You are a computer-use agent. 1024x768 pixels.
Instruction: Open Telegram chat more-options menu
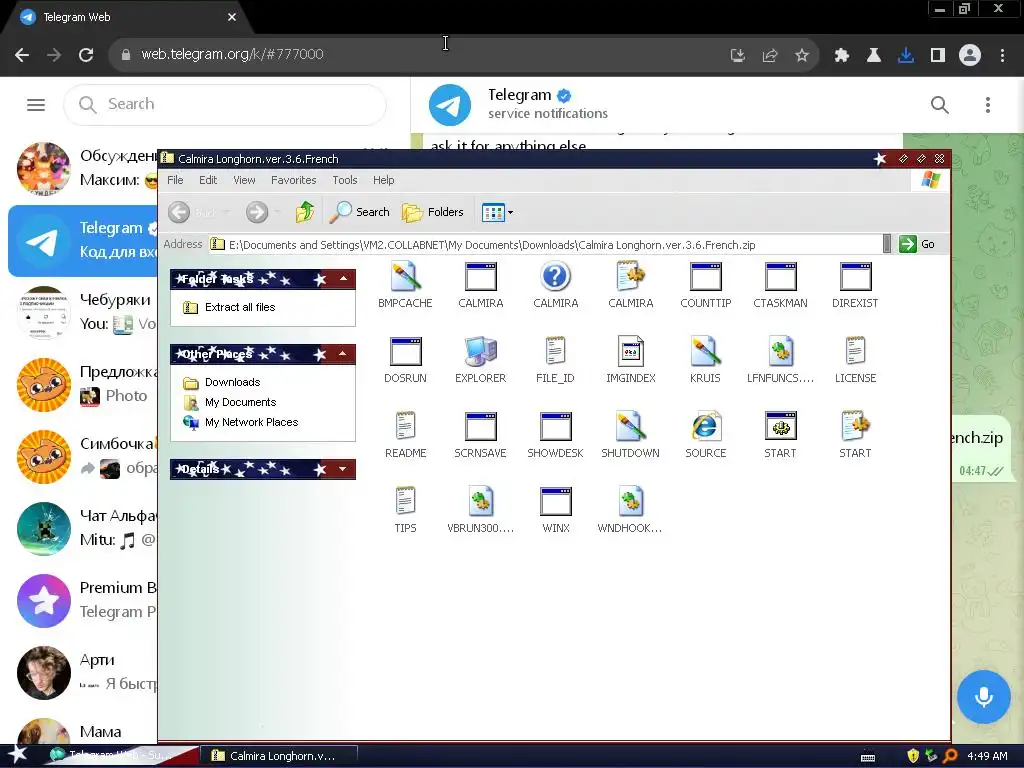tap(987, 104)
